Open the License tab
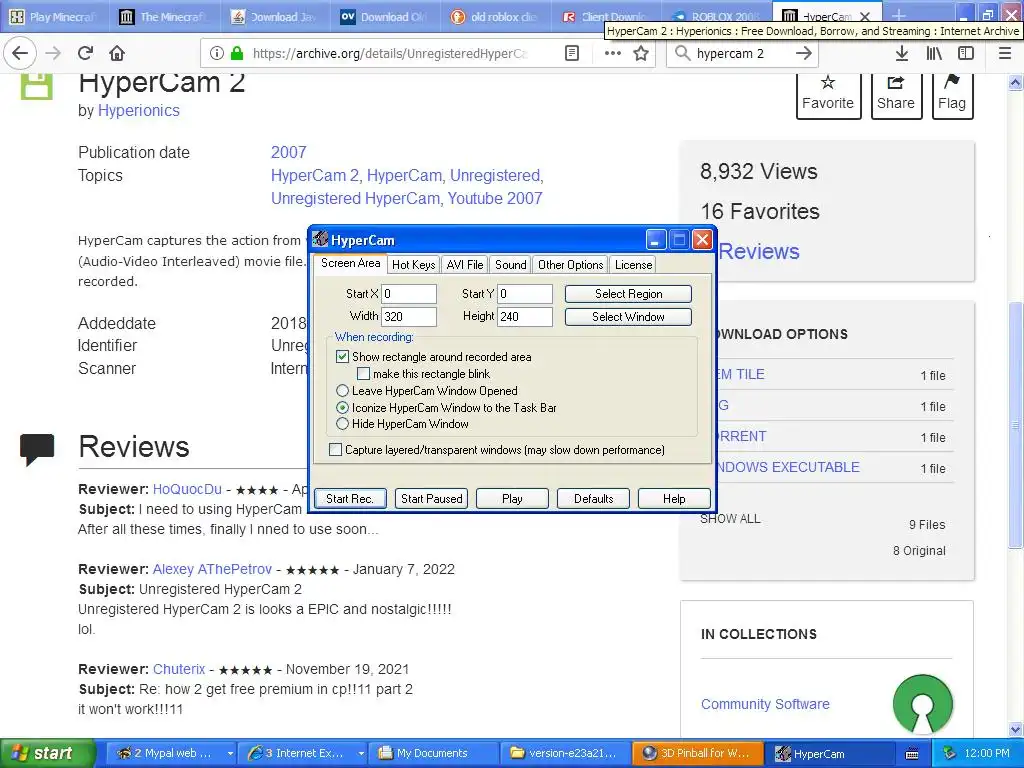1024x768 pixels. 633,264
